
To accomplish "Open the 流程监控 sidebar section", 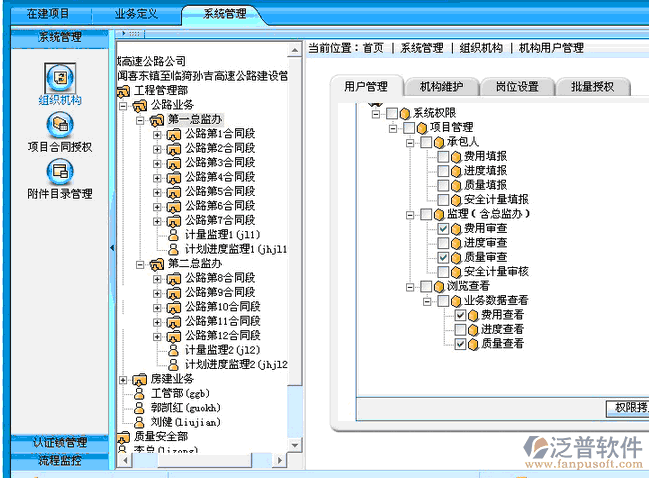I will click(60, 460).
